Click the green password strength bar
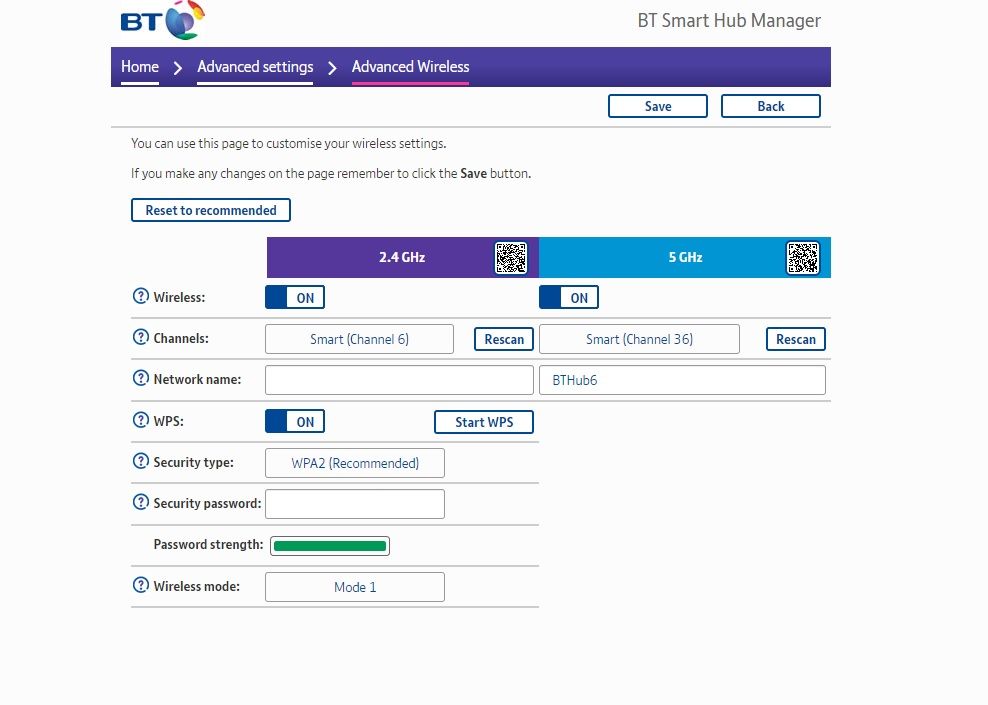 click(x=330, y=546)
